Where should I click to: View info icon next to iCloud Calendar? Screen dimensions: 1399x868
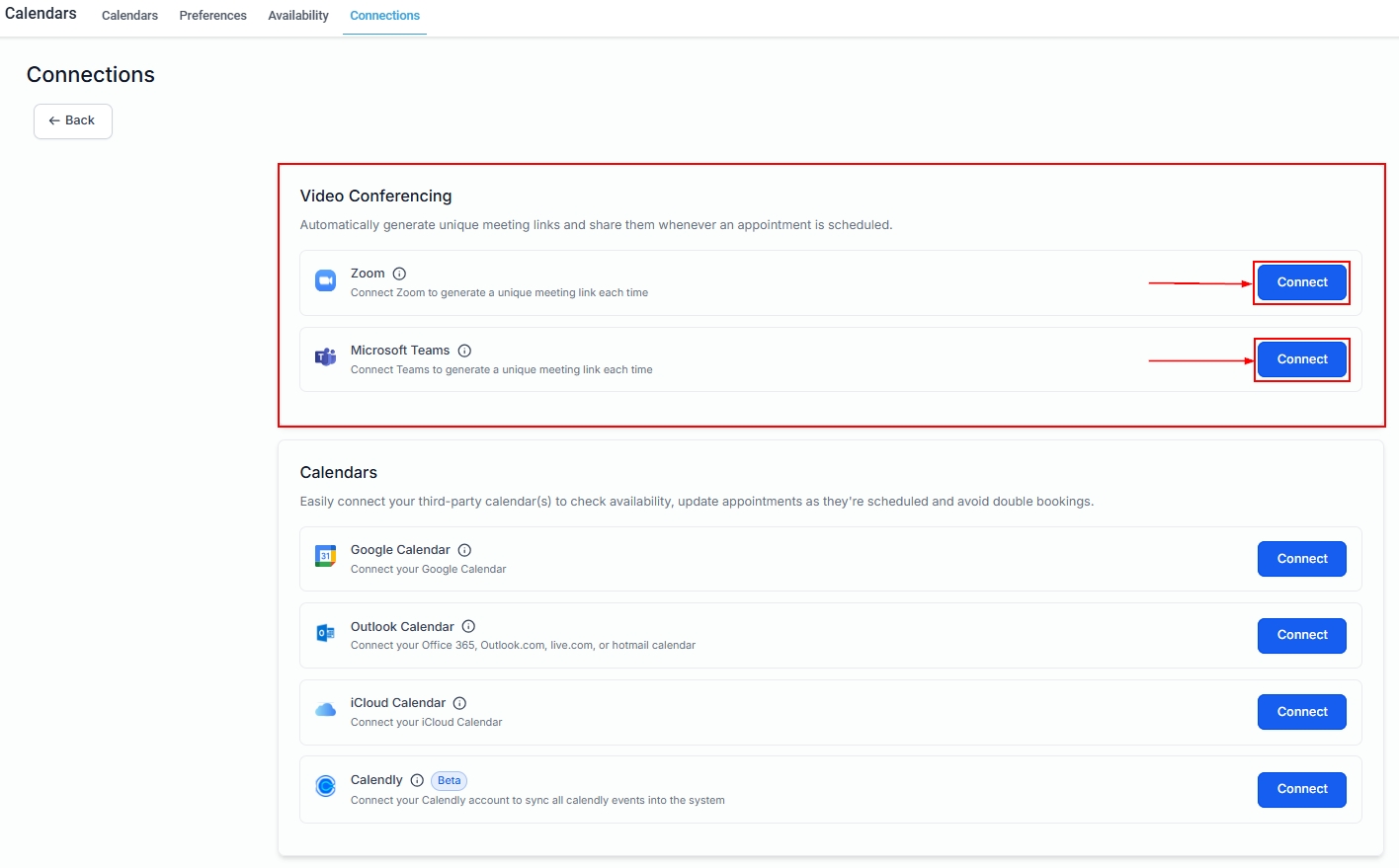tap(459, 703)
